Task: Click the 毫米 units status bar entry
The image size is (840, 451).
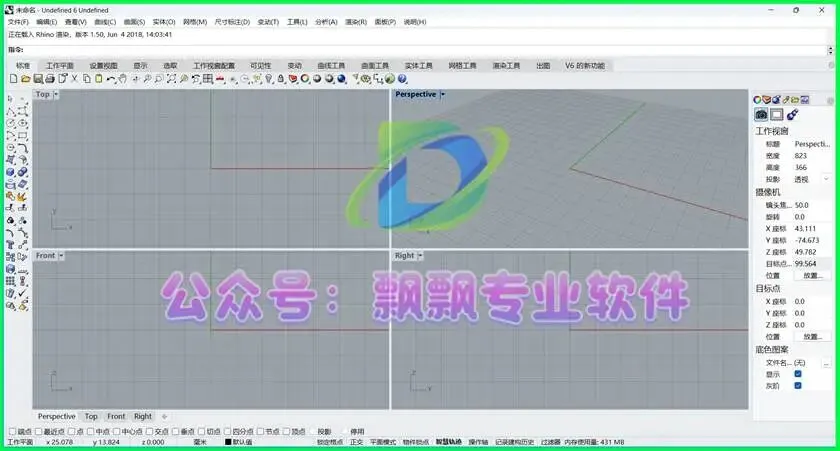Action: tap(200, 442)
